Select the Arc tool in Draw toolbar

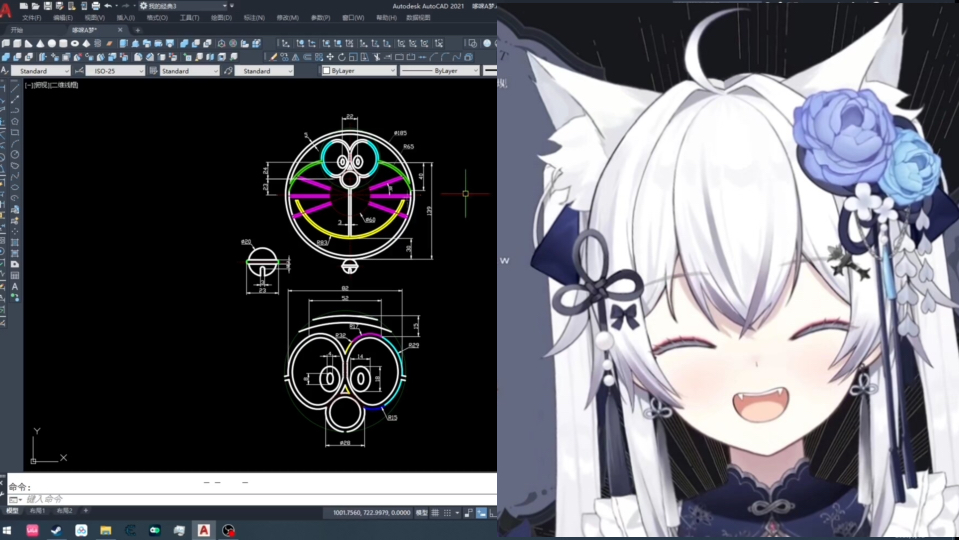[15, 144]
